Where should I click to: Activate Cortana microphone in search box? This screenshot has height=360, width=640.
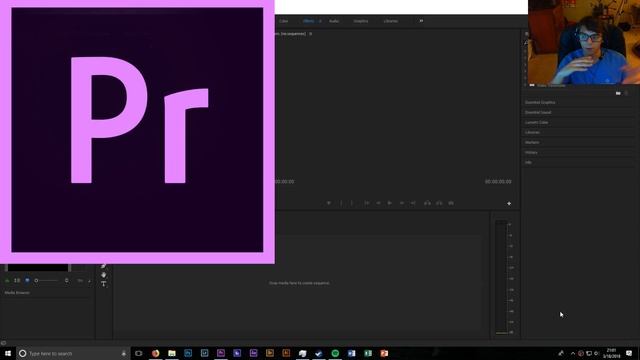click(124, 353)
